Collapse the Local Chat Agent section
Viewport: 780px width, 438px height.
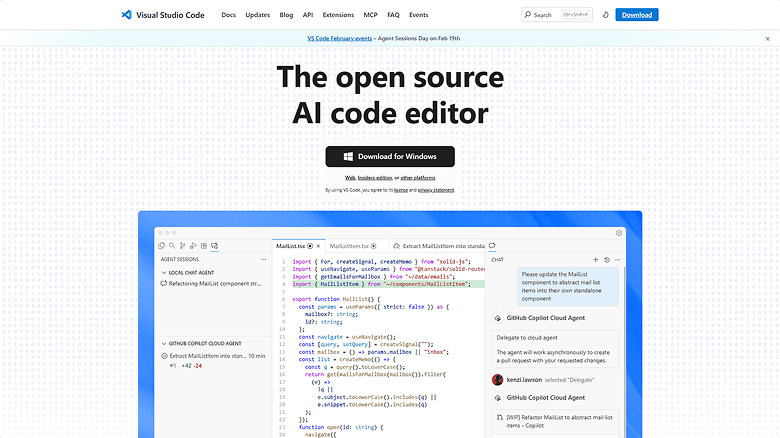[188, 273]
